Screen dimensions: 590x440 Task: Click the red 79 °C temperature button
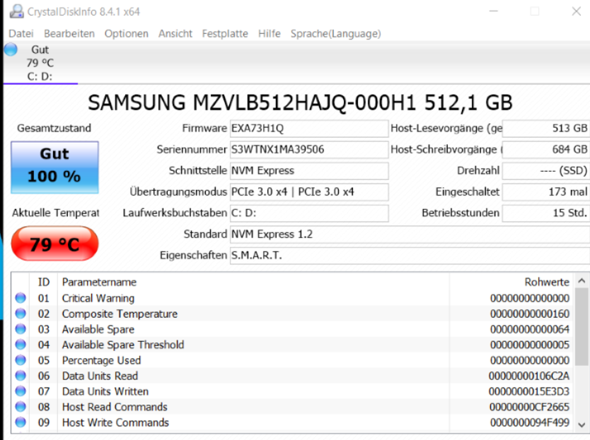coord(55,244)
